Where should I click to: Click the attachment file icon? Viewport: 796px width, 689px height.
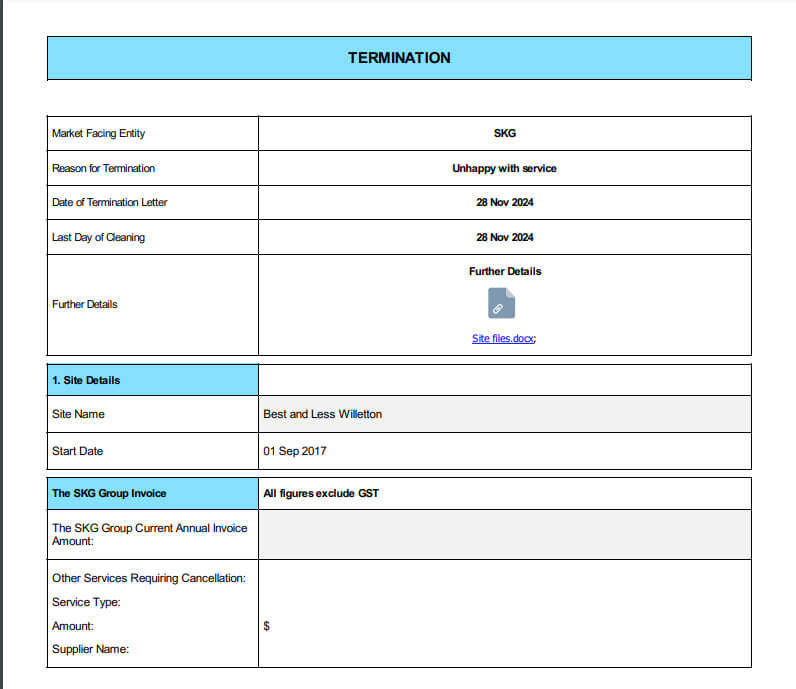502,303
